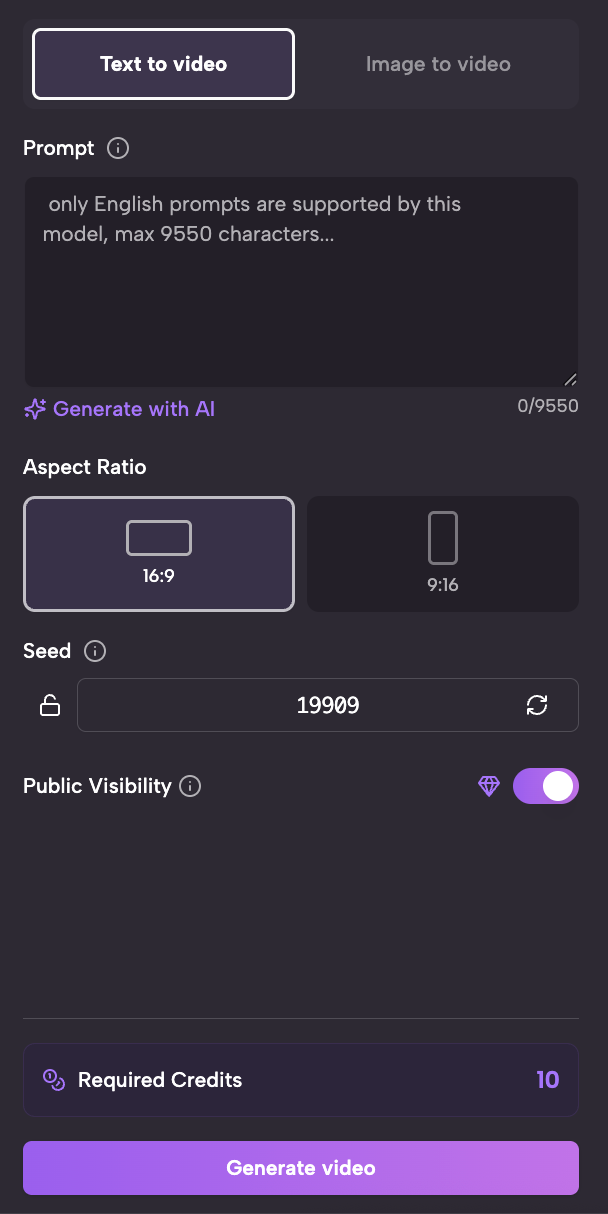The image size is (608, 1214).
Task: Open the Image to video tab
Action: coord(438,64)
